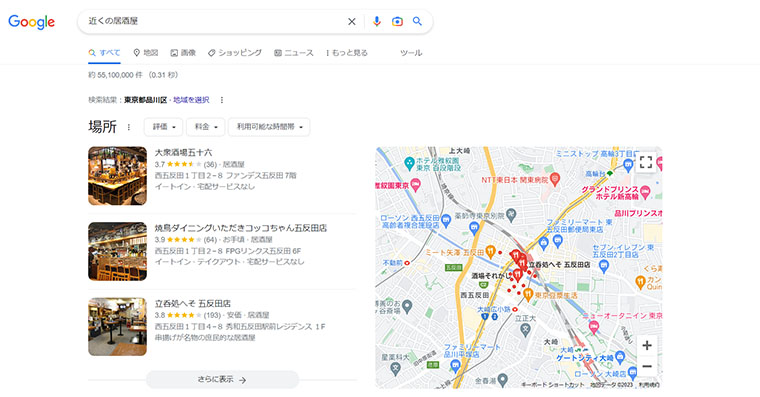Click 立呑処へそ 五反田店 map label
This screenshot has width=760, height=397.
coord(559,265)
